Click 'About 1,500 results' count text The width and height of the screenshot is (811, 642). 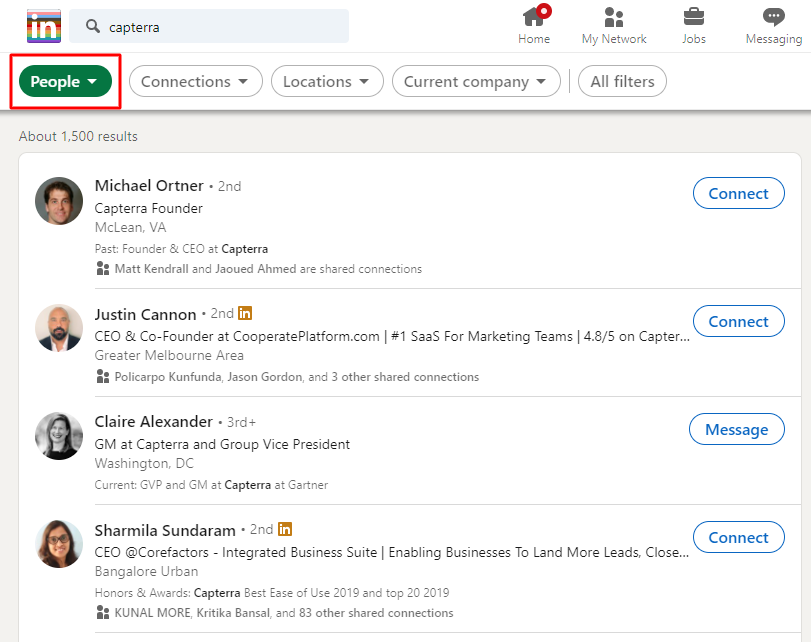click(x=78, y=137)
